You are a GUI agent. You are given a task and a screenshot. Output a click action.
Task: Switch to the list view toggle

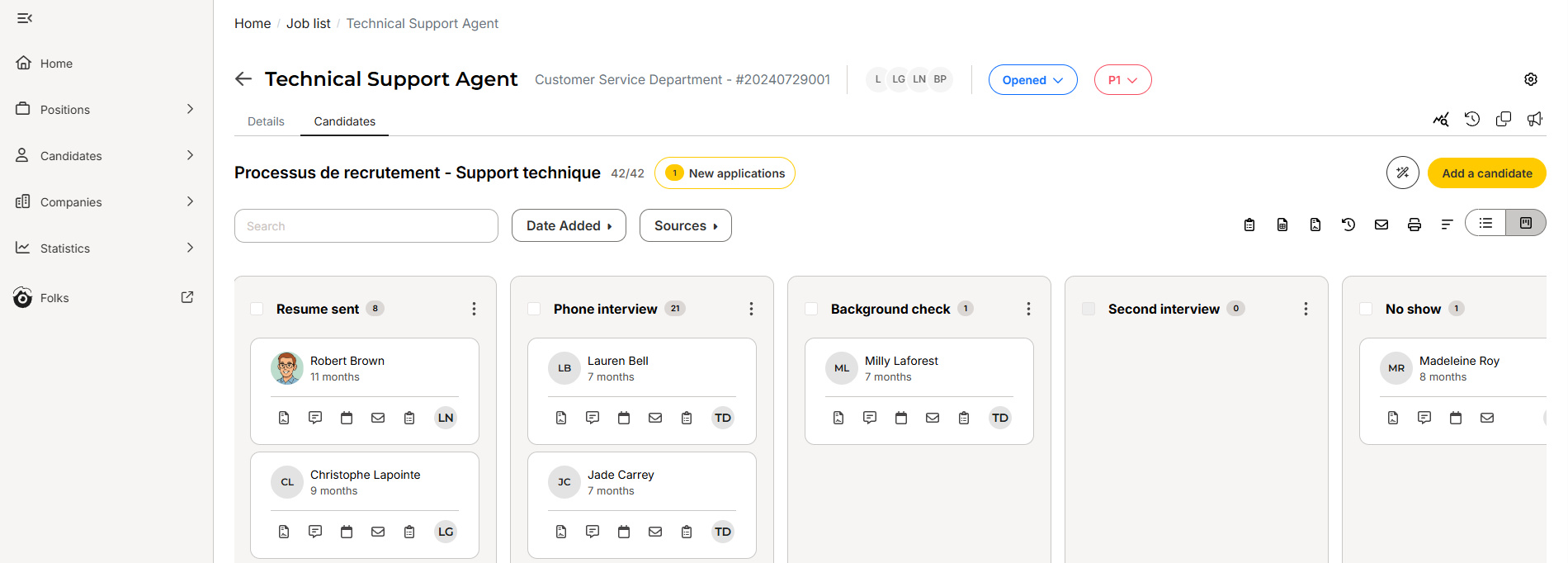1485,223
